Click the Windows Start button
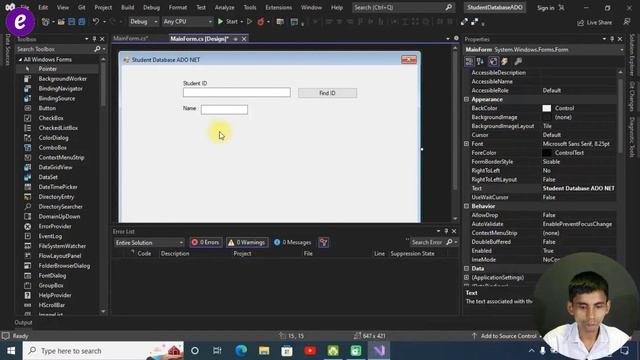Image resolution: width=640 pixels, height=360 pixels. (11, 351)
